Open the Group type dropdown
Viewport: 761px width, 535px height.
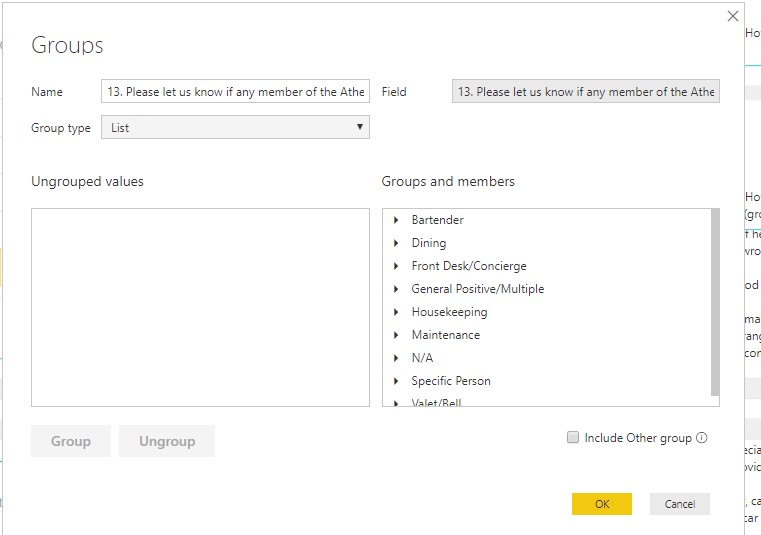[235, 127]
